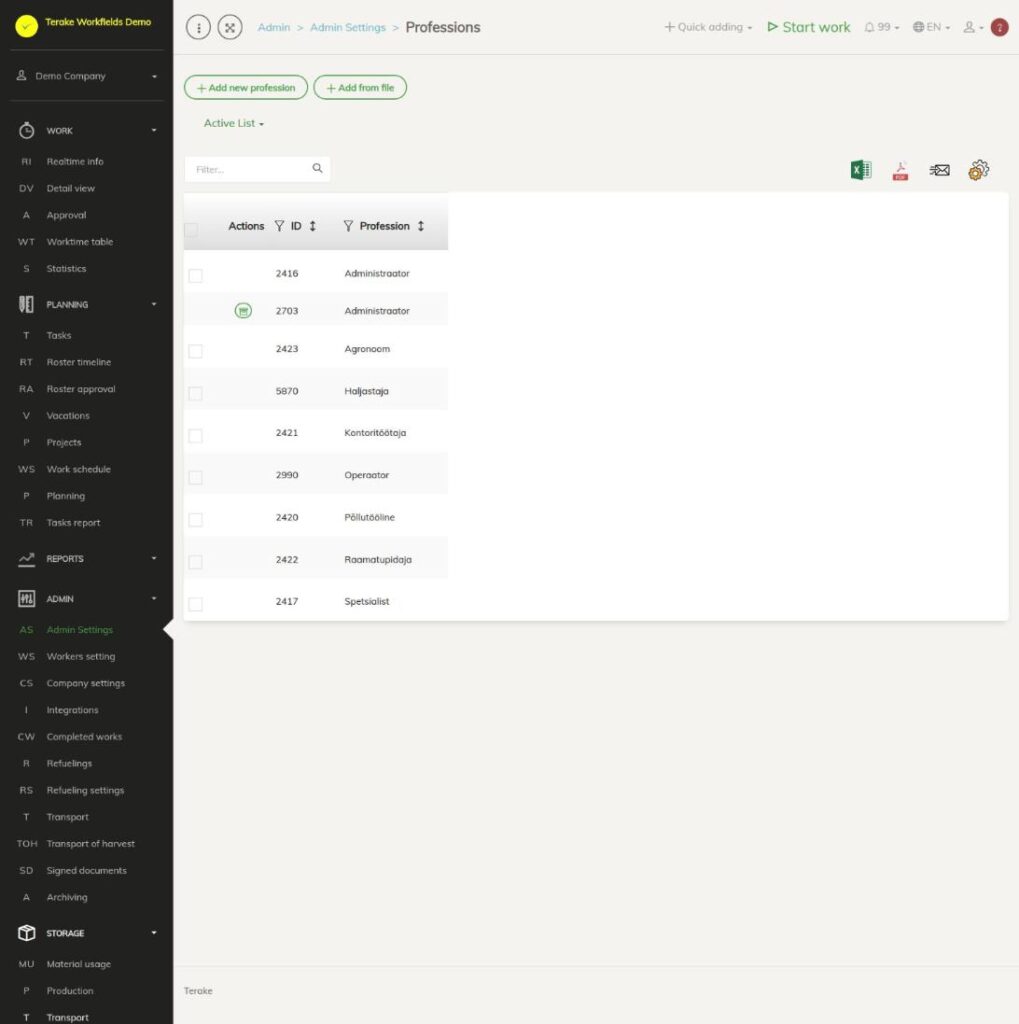Screen dimensions: 1019x1024
Task: Click Add from file button
Action: click(x=360, y=88)
